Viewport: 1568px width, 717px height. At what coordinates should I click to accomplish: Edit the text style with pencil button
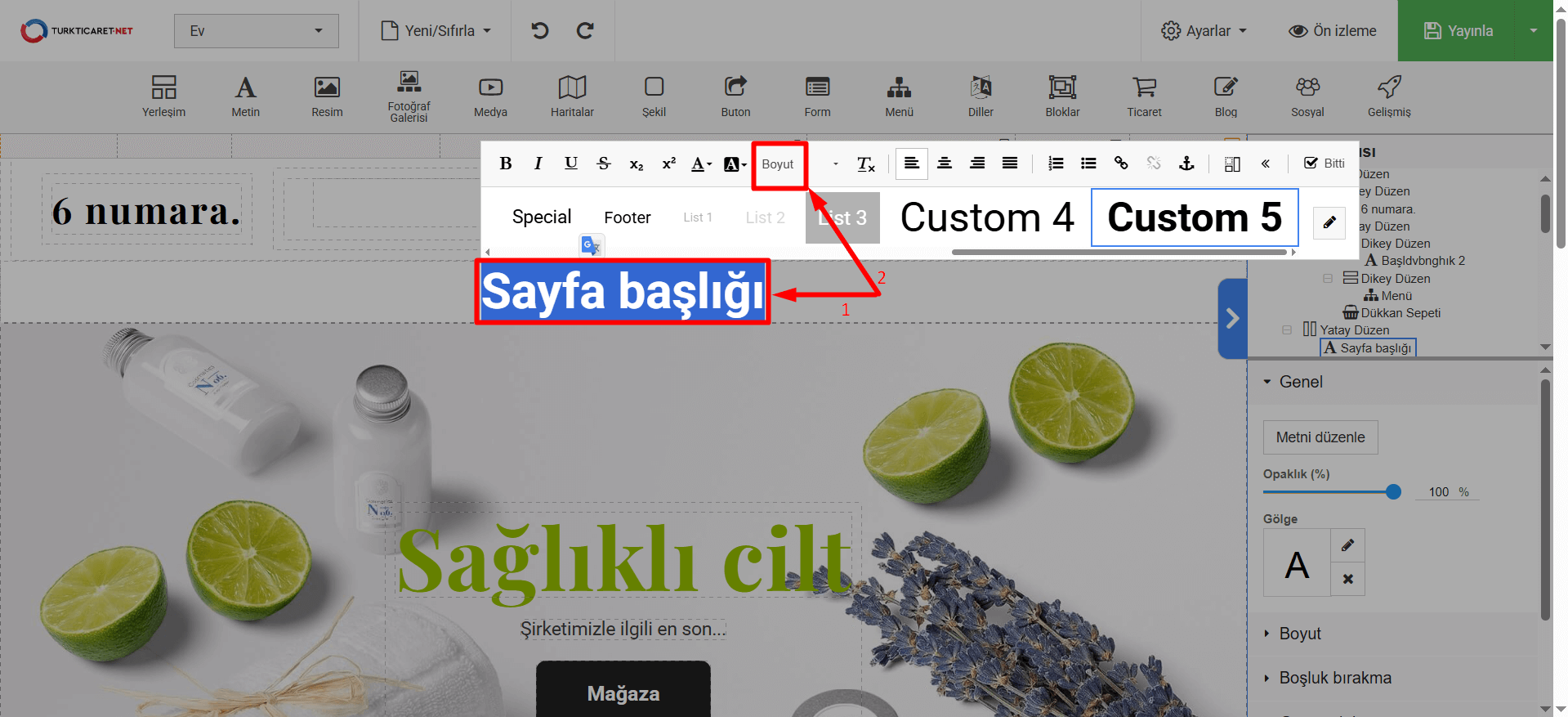tap(1329, 222)
